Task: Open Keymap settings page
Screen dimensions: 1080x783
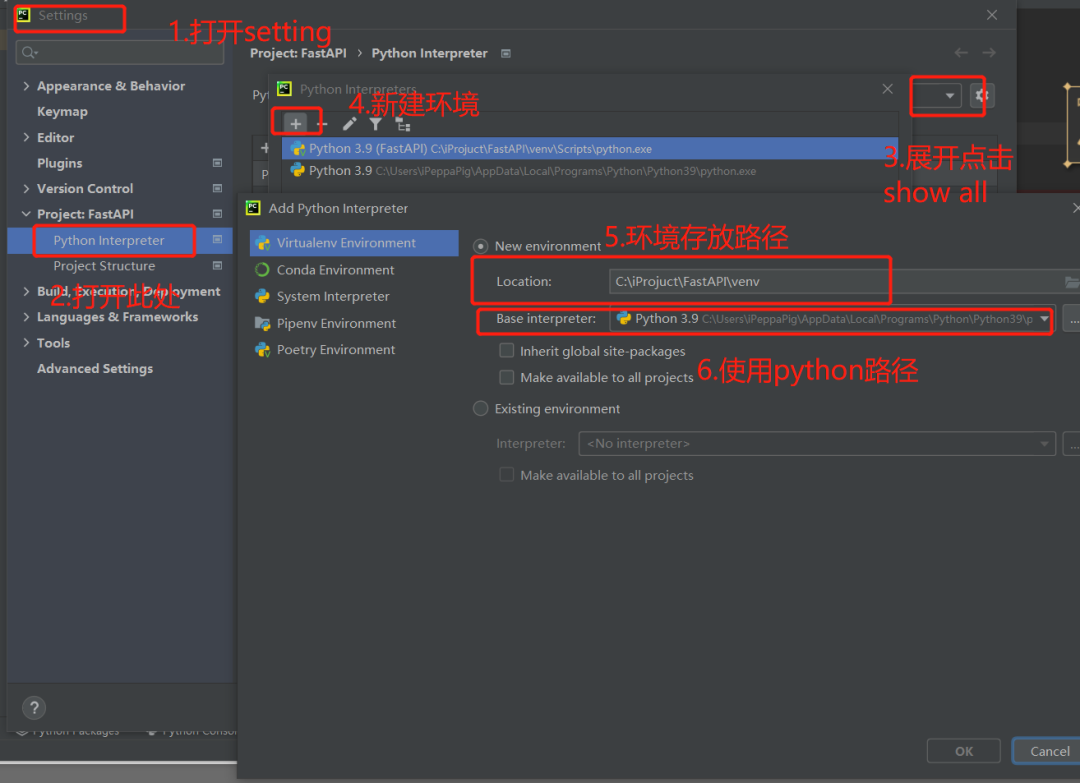Action: click(x=63, y=112)
